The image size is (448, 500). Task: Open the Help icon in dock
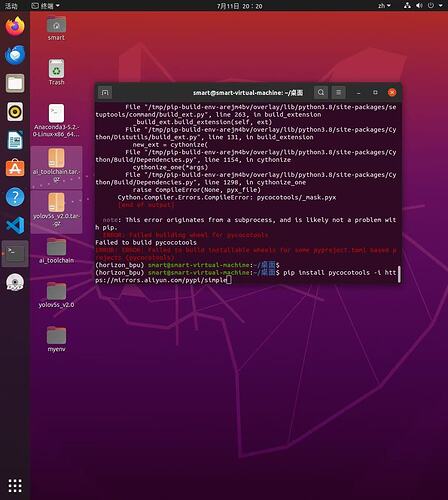coord(15,197)
